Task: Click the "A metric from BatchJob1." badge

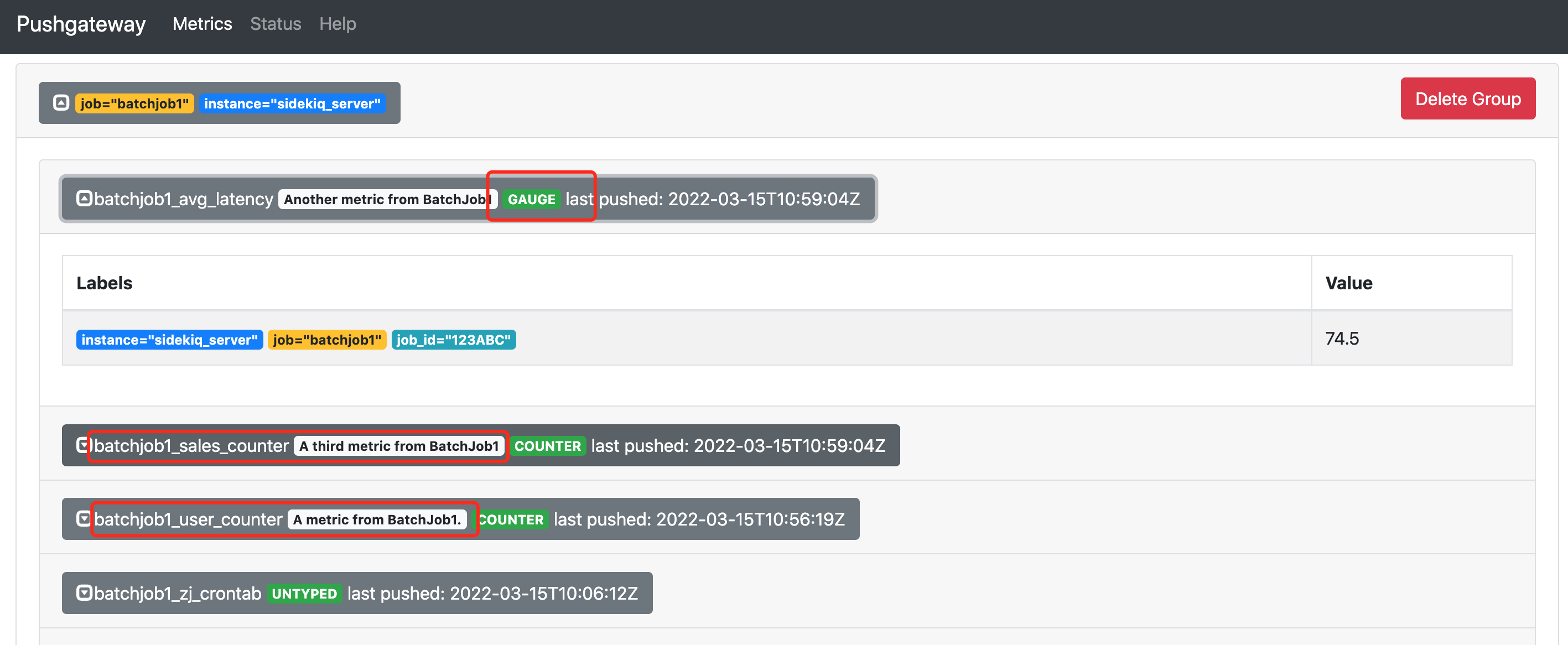Action: point(377,519)
